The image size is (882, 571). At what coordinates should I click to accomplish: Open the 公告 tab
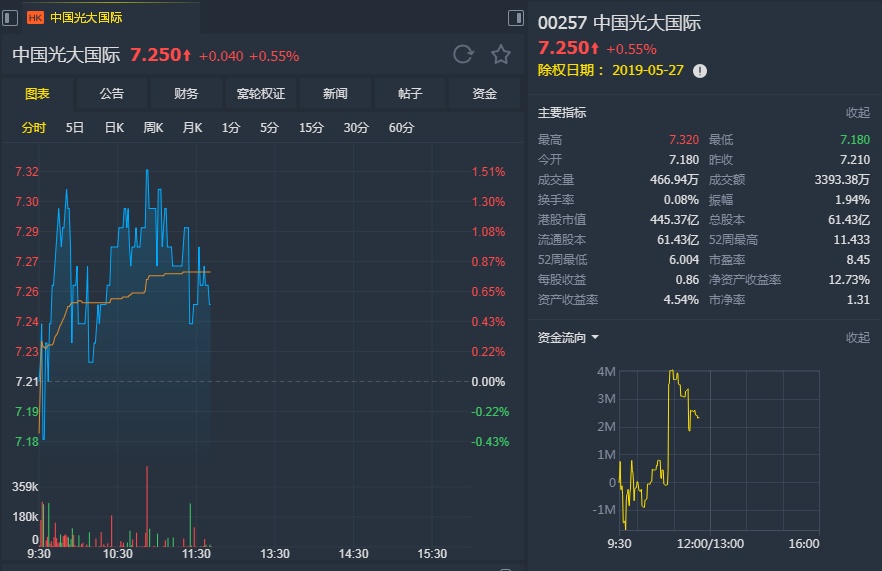111,93
